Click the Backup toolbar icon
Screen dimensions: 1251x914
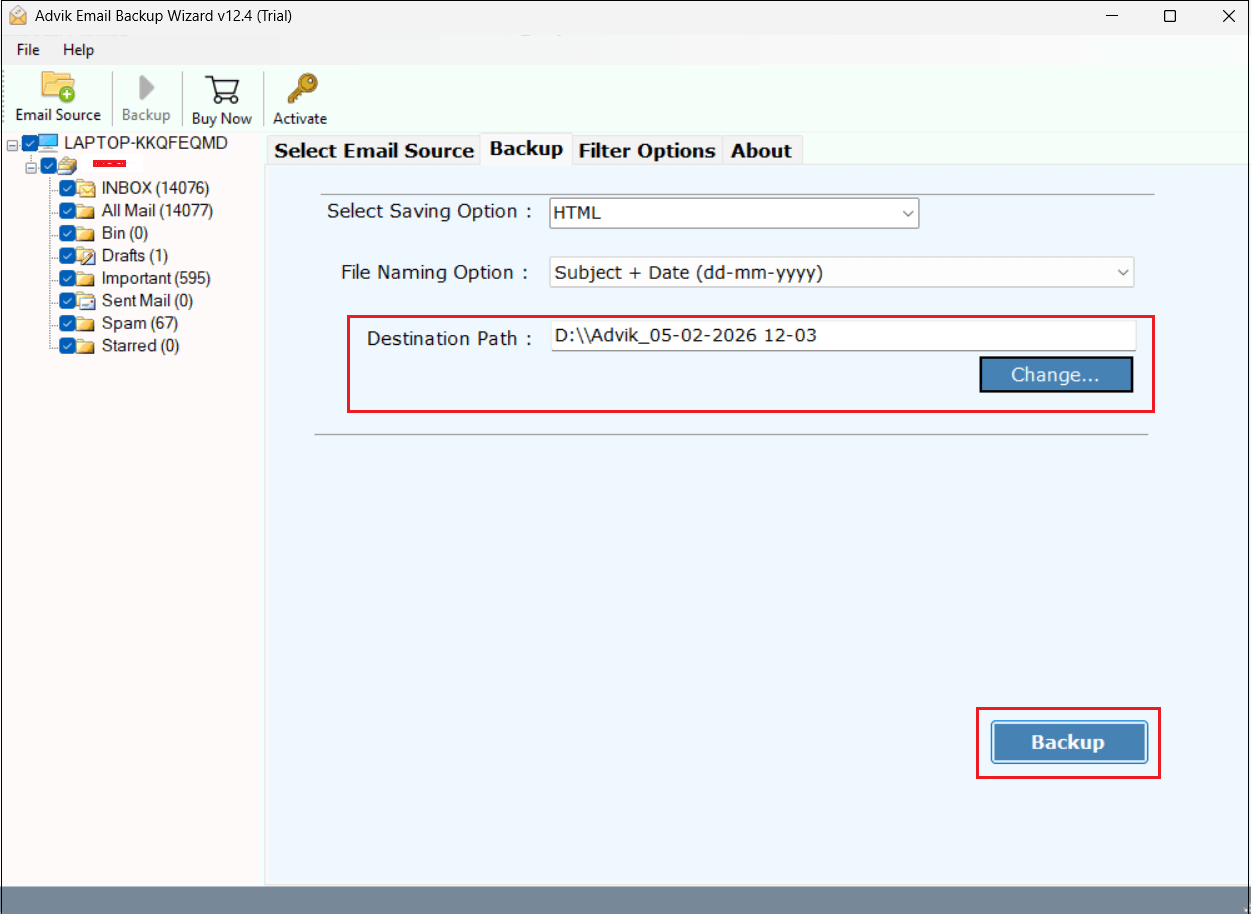[x=145, y=97]
